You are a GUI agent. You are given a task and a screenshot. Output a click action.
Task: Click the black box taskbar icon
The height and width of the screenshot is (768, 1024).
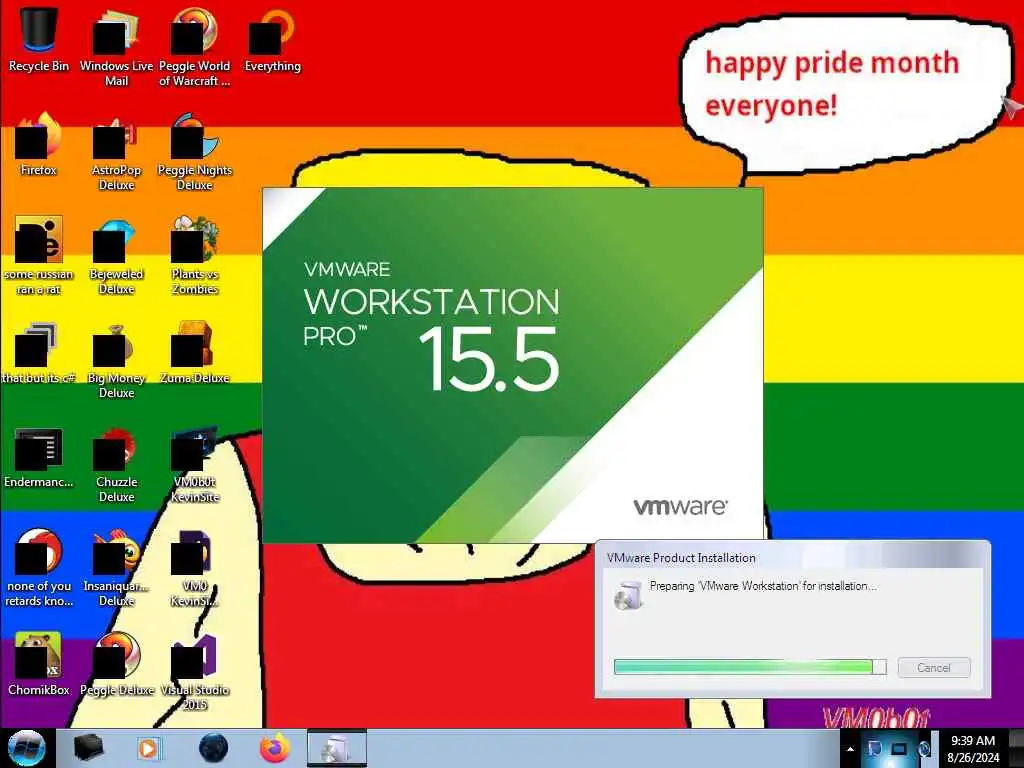click(x=88, y=748)
